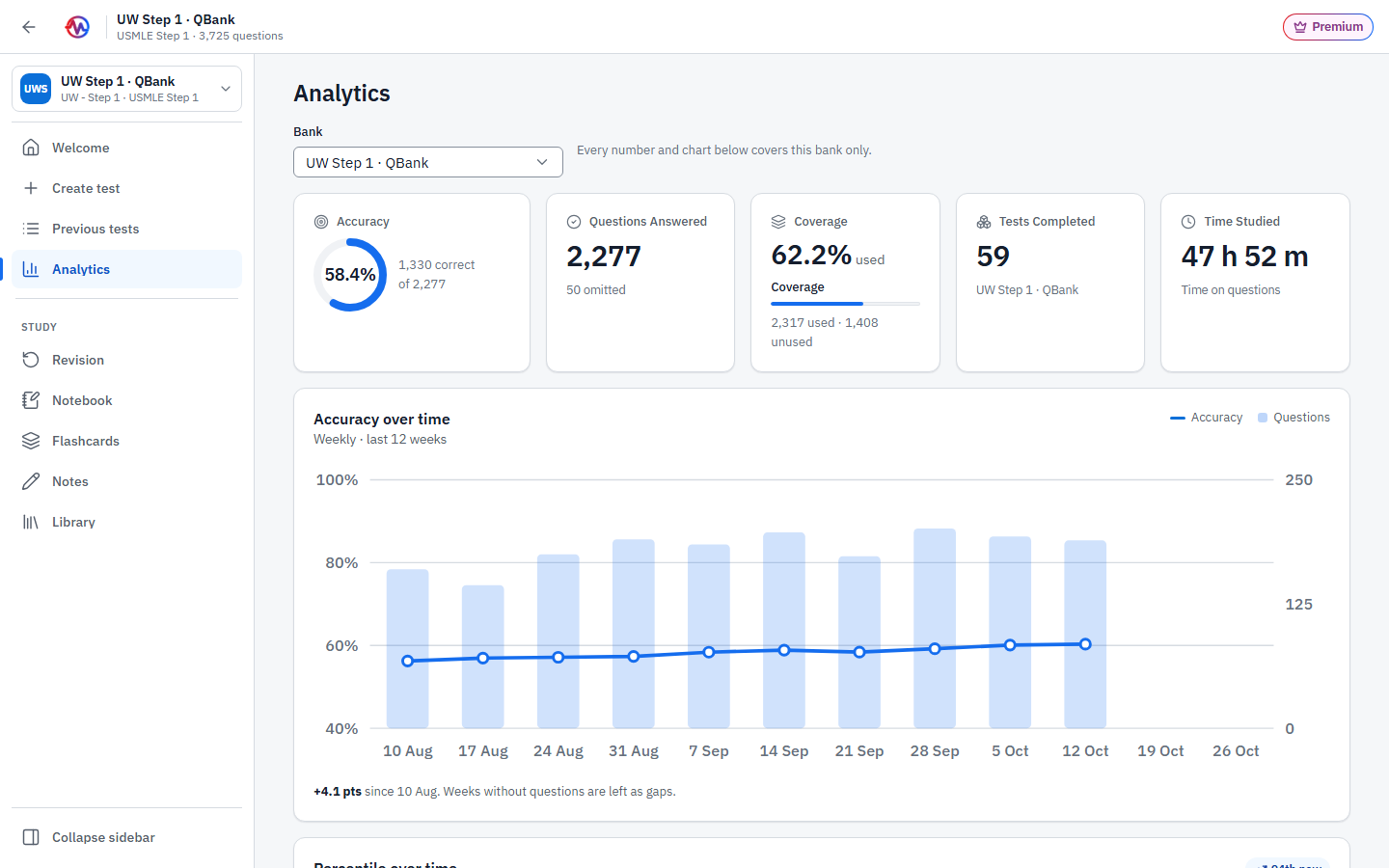
Task: Click the 58.4% accuracy ring
Action: 350,275
